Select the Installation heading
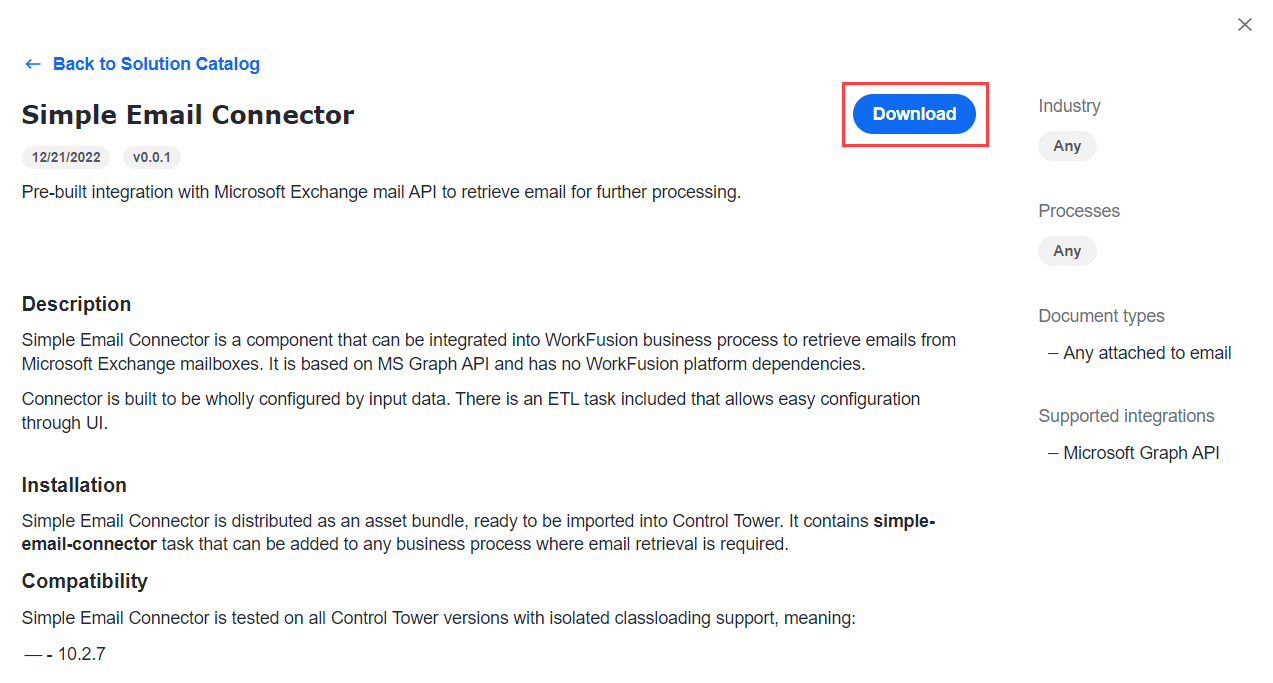The width and height of the screenshot is (1273, 683). tap(74, 485)
